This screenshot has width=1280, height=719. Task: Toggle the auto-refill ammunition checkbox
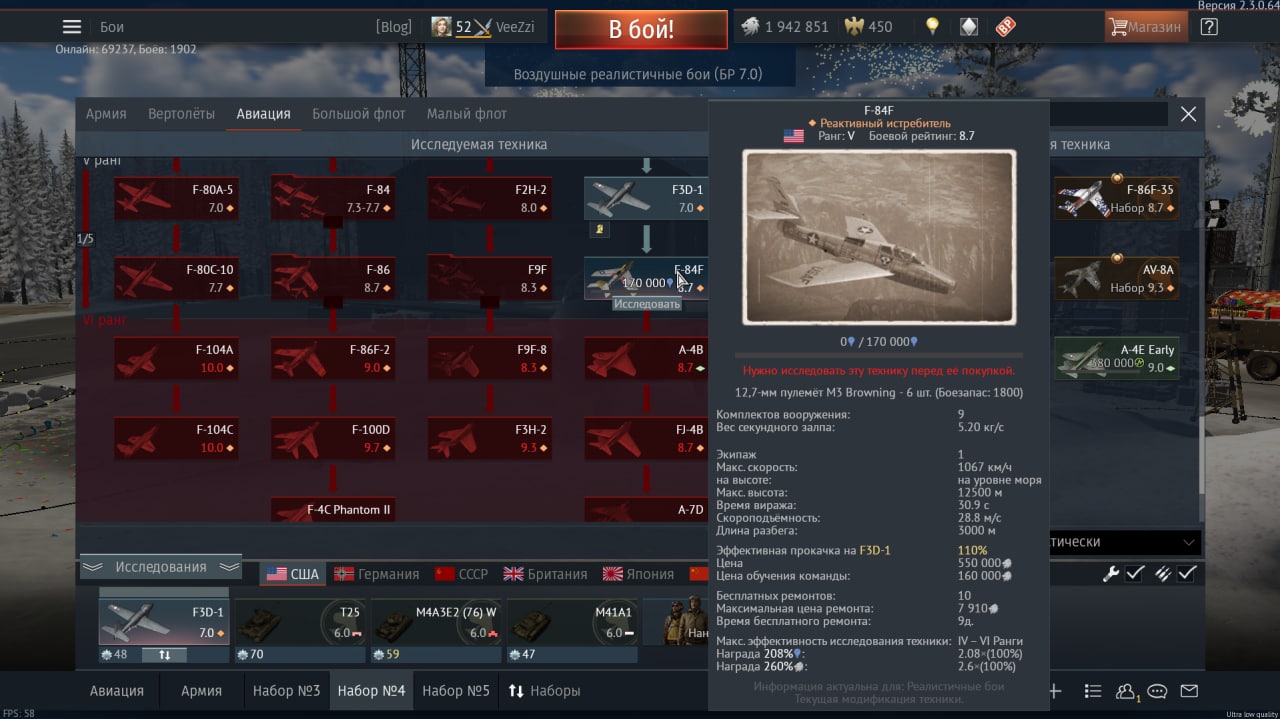pos(1187,573)
